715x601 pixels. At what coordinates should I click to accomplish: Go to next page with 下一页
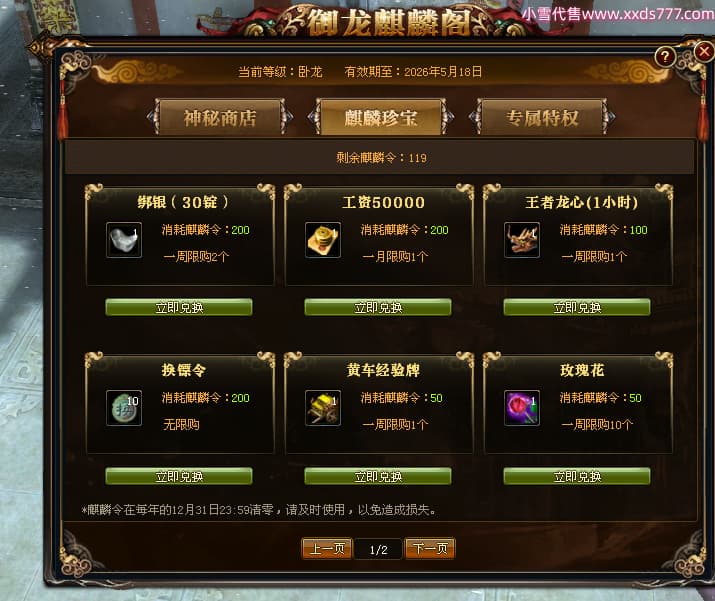point(430,548)
